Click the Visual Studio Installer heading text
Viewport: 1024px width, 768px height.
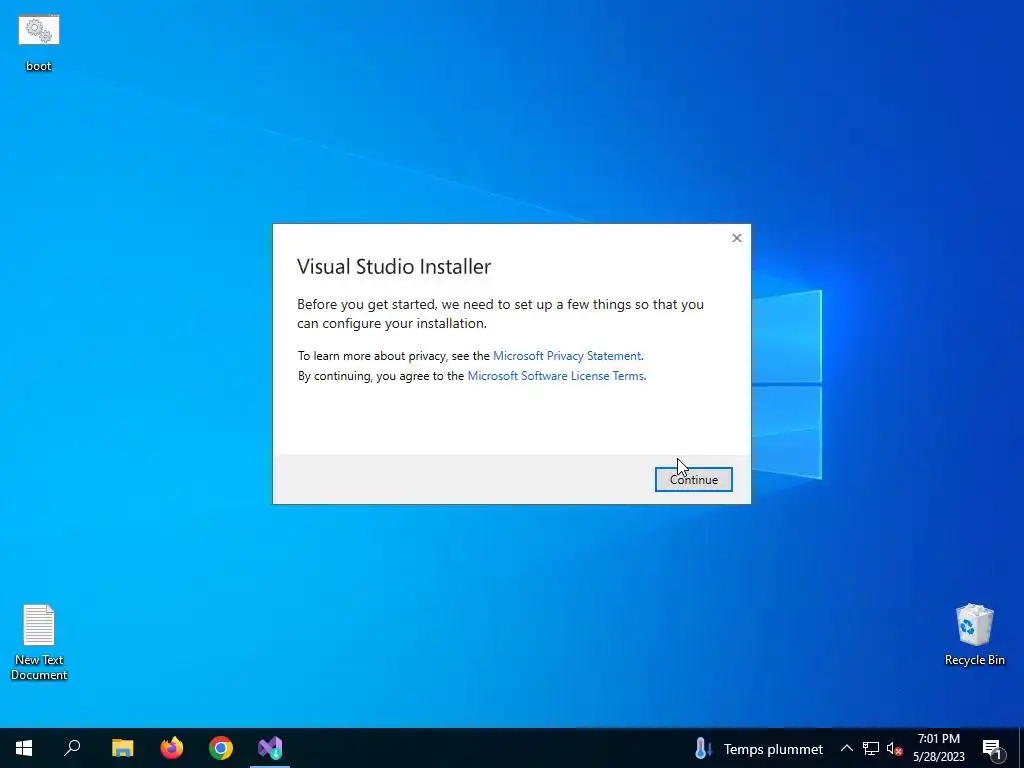[x=394, y=266]
